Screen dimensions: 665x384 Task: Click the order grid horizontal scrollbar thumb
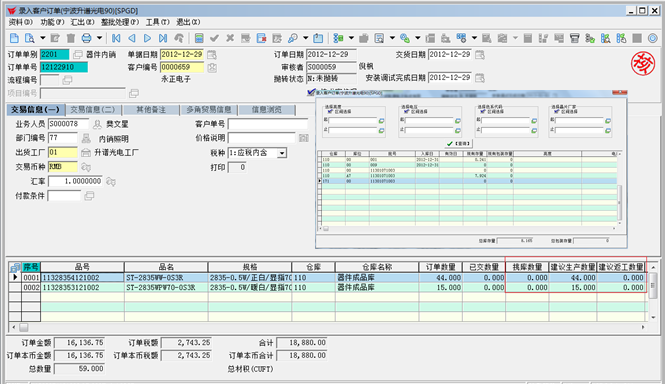pyautogui.click(x=24, y=328)
